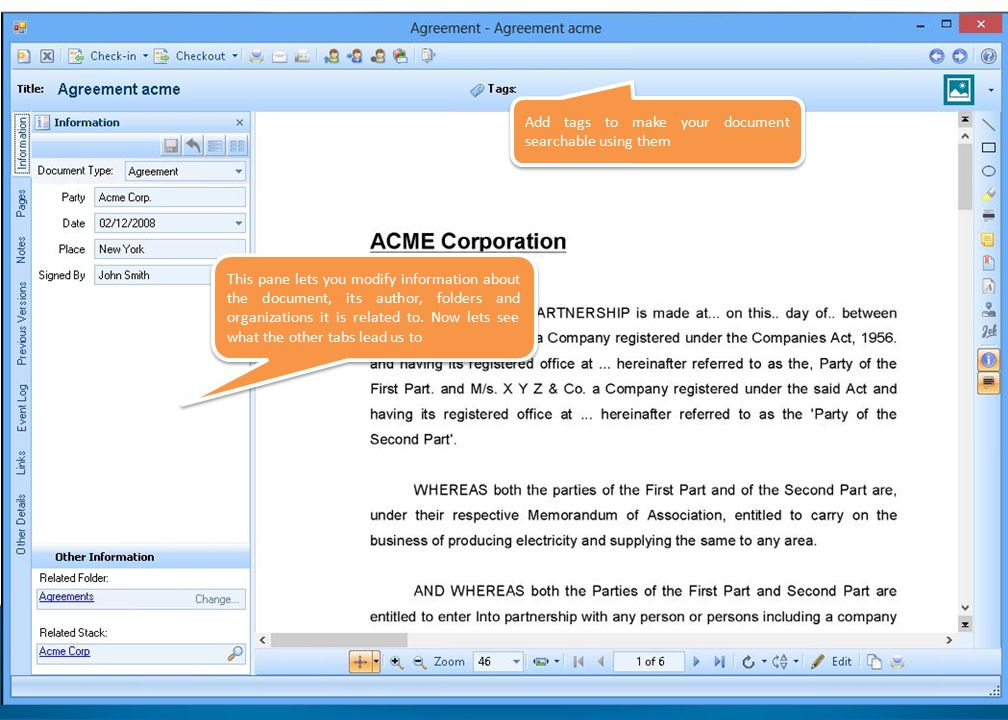Screen dimensions: 1008x720
Task: Select the highlighter annotation tool
Action: (x=989, y=194)
